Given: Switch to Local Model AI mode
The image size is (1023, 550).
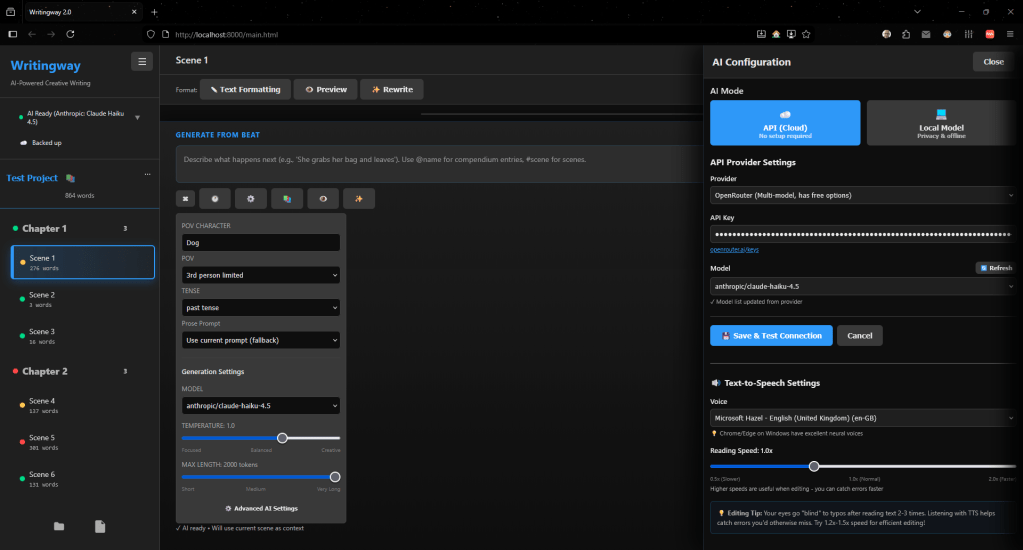Looking at the screenshot, I should (941, 123).
